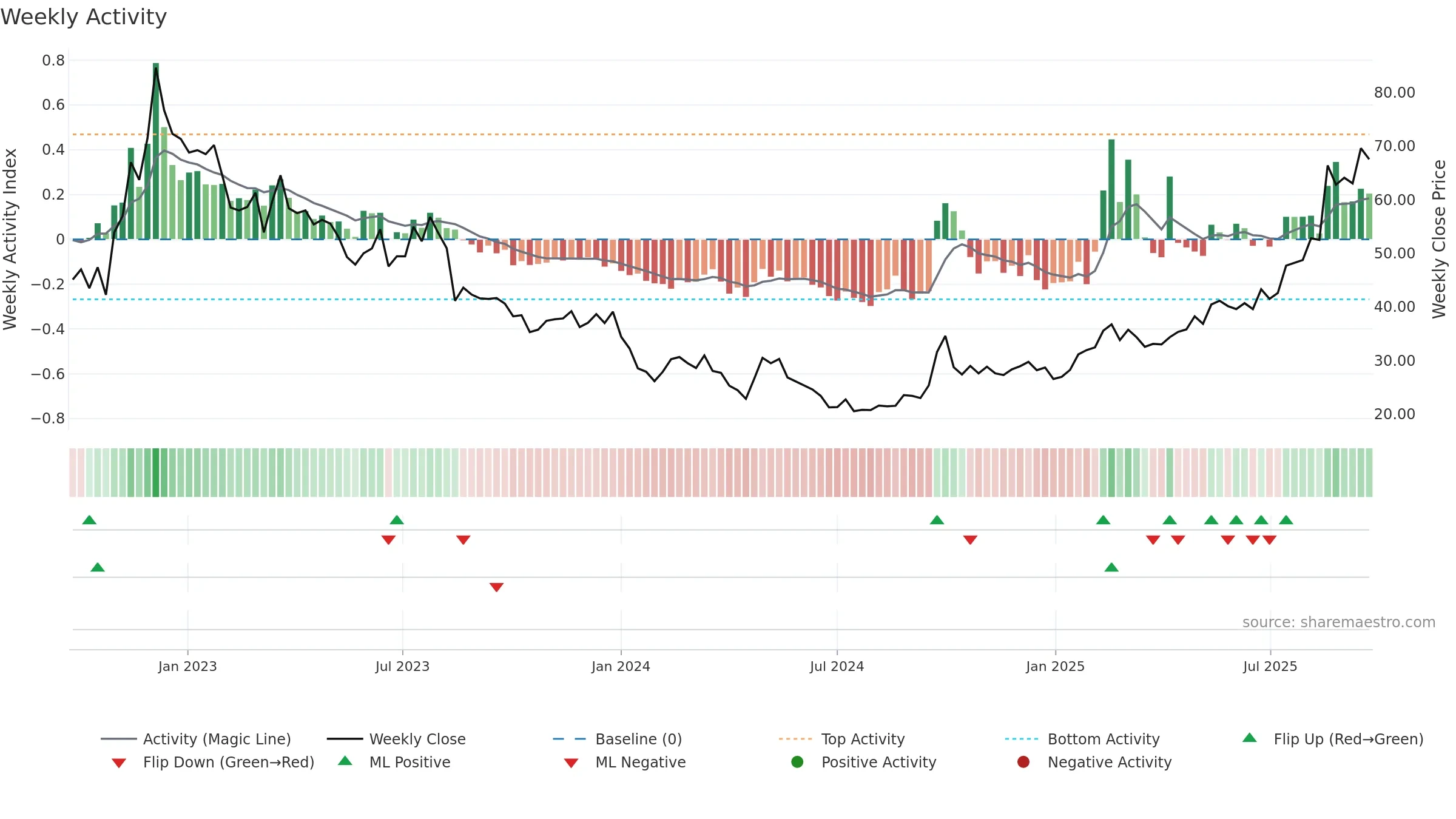Click the Jan 2024 x-axis label
Viewport: 1456px width, 819px height.
point(621,666)
